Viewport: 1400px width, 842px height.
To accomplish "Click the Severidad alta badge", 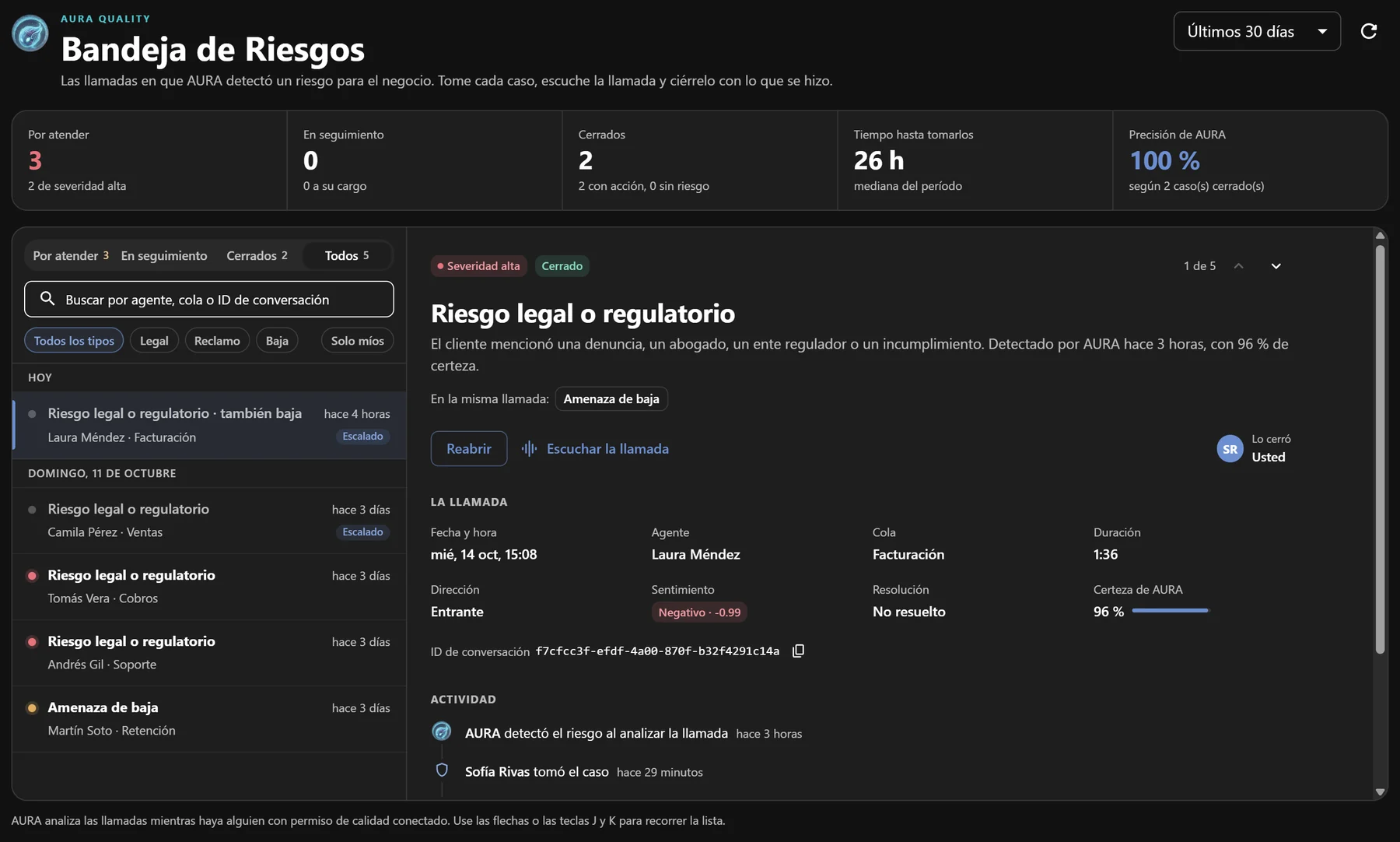I will [x=478, y=266].
